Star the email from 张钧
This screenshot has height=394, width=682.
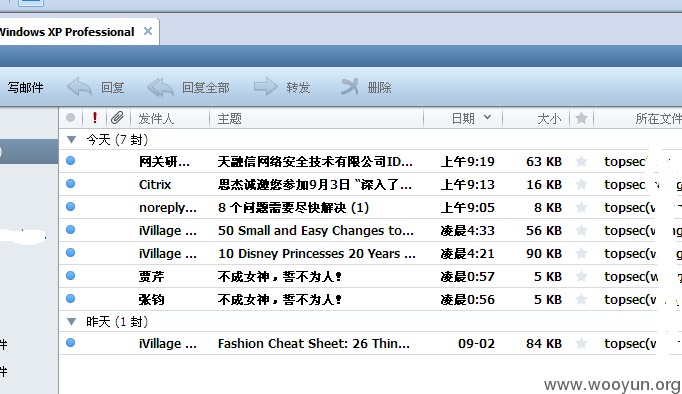(581, 300)
